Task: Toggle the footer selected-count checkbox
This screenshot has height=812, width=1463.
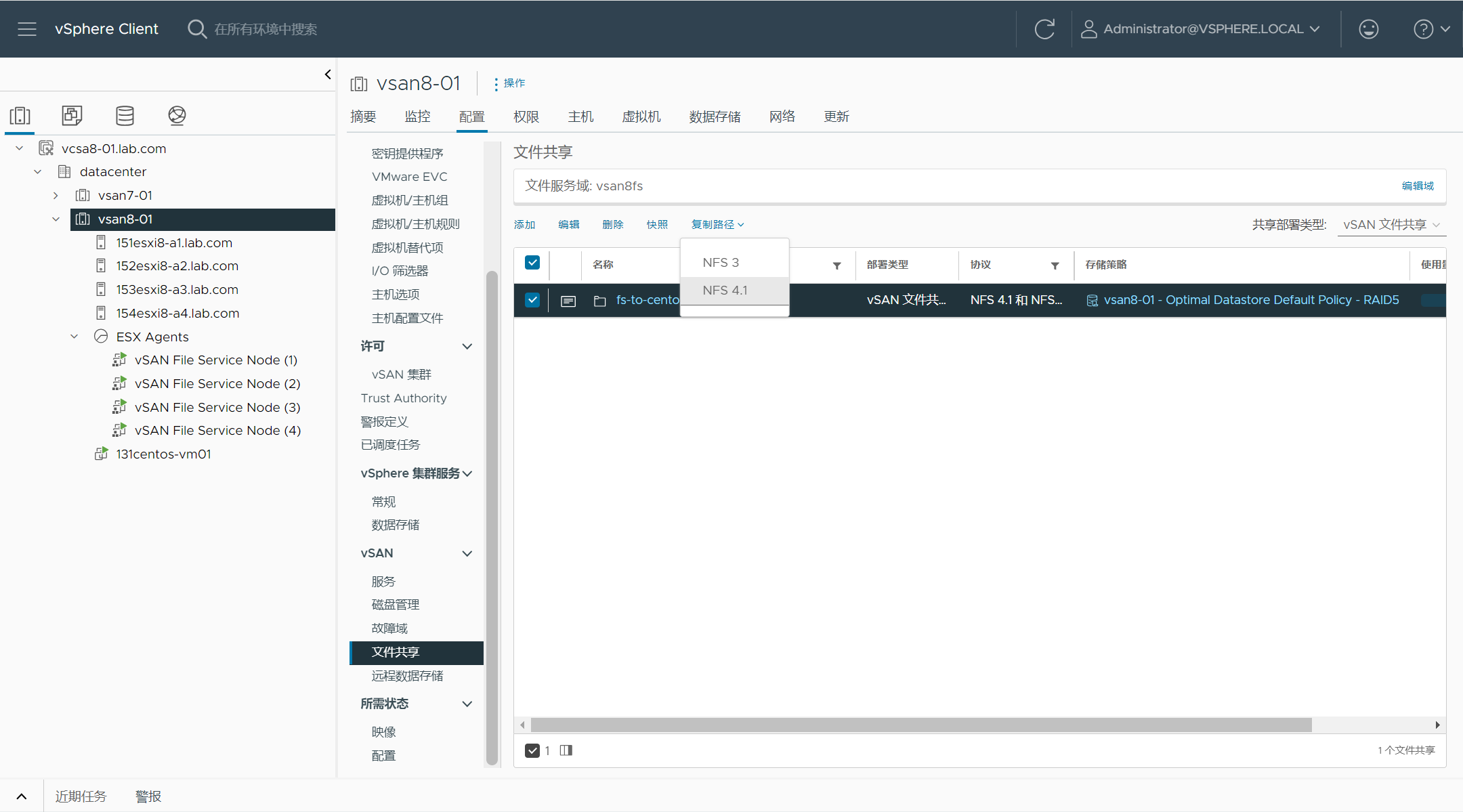Action: click(x=532, y=750)
